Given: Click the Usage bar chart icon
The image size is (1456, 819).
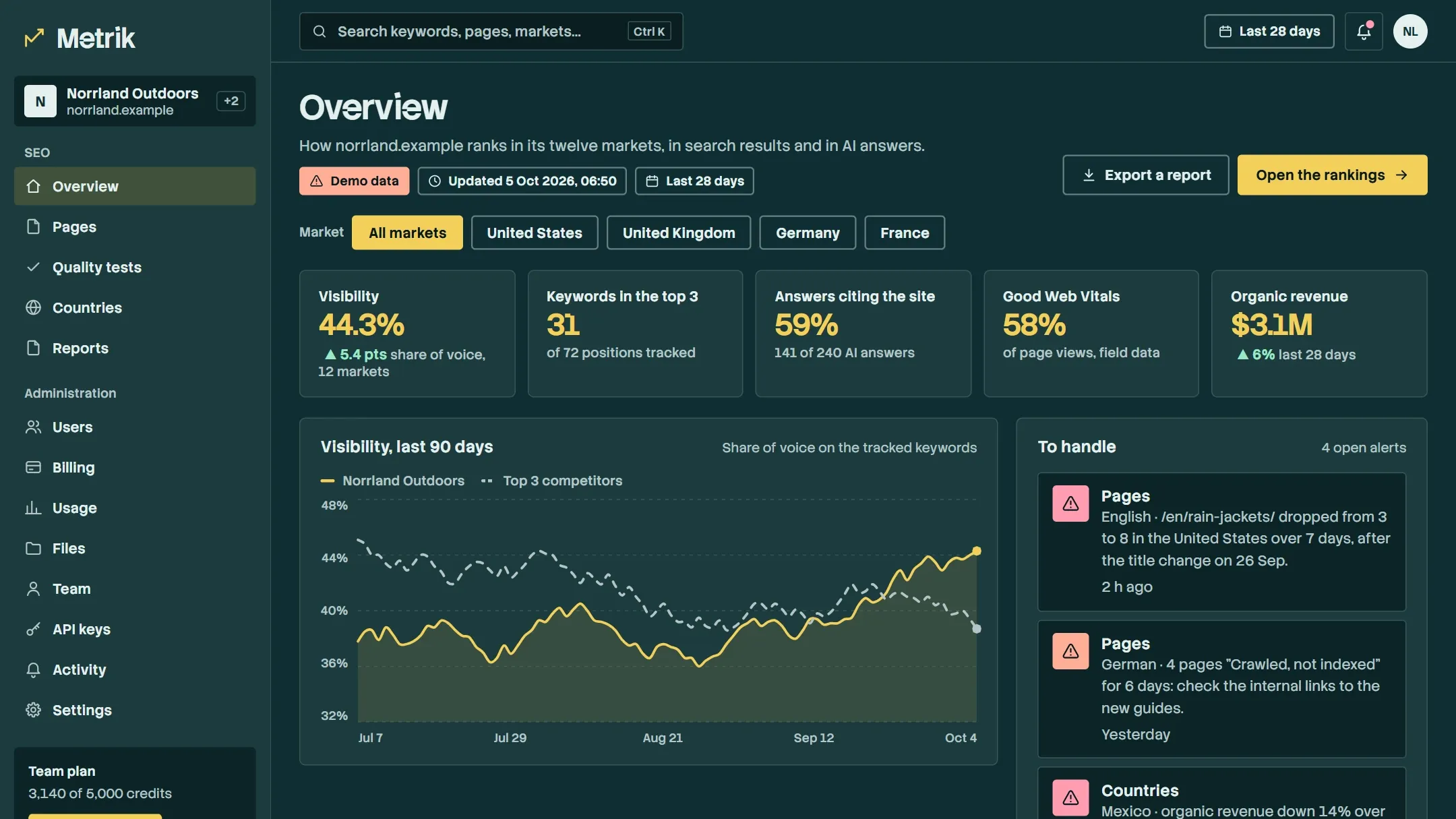Looking at the screenshot, I should pyautogui.click(x=33, y=508).
